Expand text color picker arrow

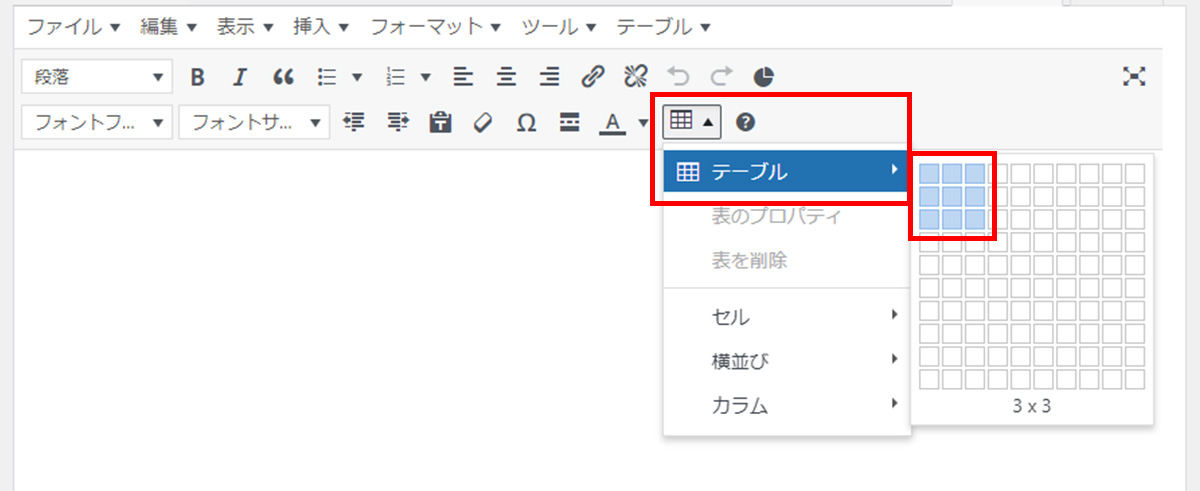[x=642, y=122]
